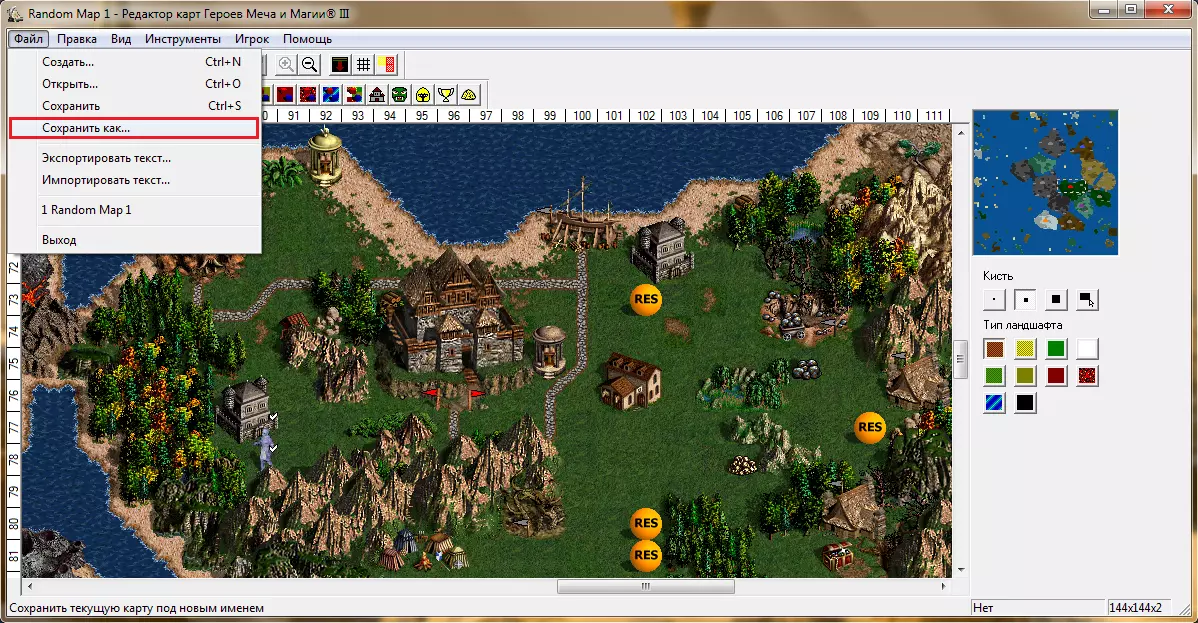Pick the speckled red lava terrain swatch
Screen dimensions: 1198x623
coord(1086,375)
